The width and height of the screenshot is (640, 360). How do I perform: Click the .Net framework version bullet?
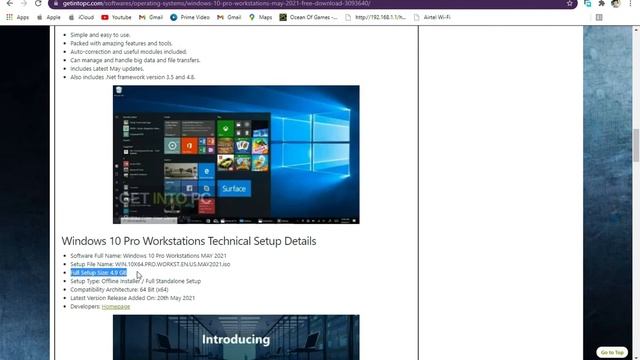click(133, 77)
